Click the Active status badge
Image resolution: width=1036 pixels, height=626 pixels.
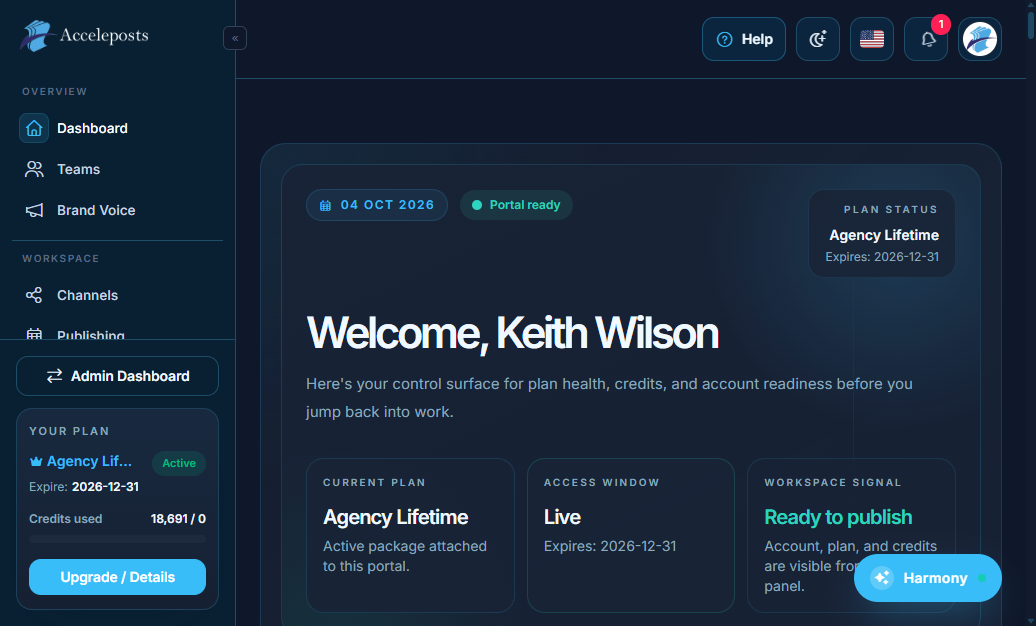pyautogui.click(x=179, y=463)
